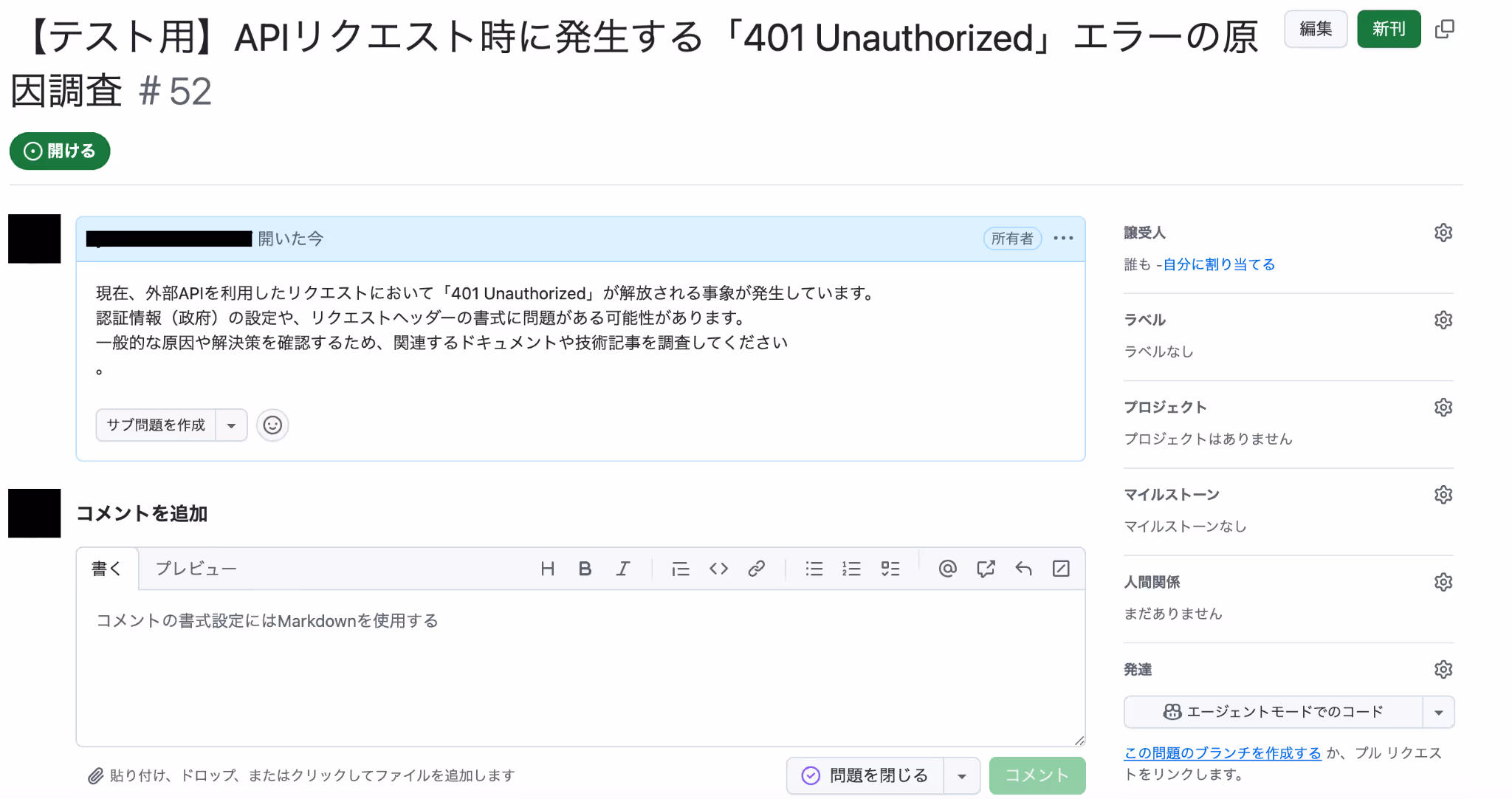Add emoji reaction with smiley icon
Image resolution: width=1512 pixels, height=799 pixels.
click(272, 425)
